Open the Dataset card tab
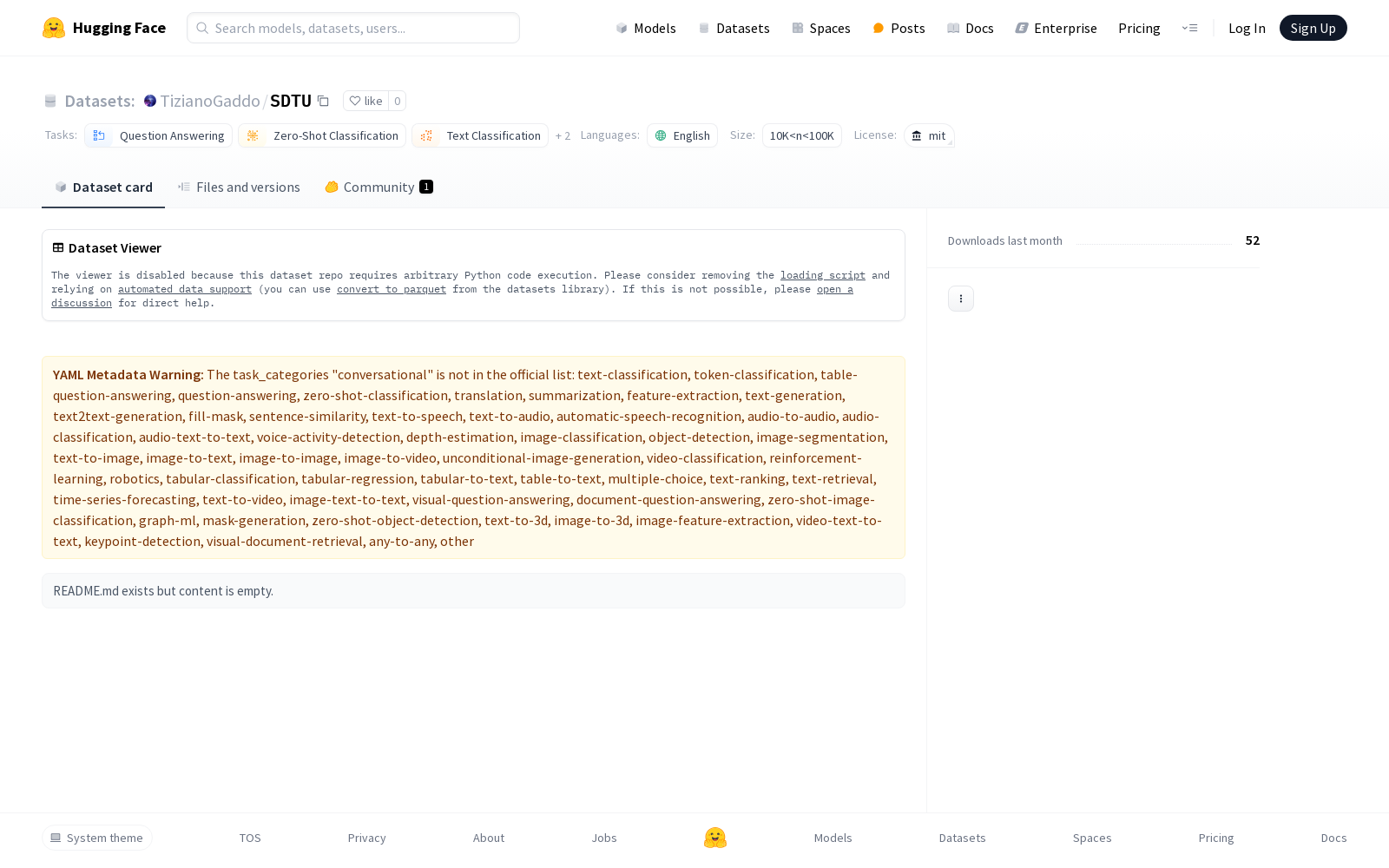 pos(103,187)
